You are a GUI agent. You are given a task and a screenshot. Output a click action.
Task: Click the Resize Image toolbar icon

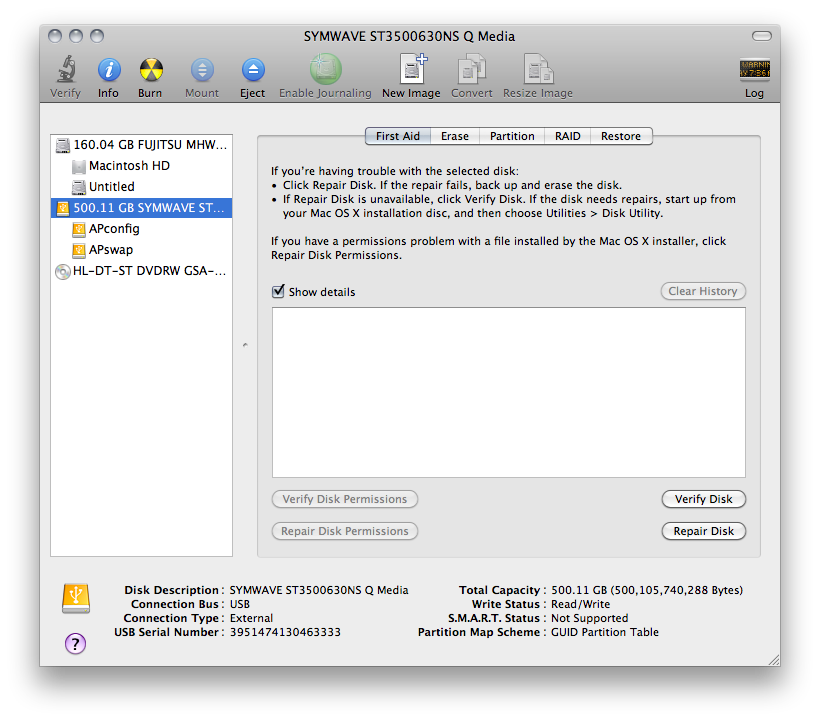(538, 68)
